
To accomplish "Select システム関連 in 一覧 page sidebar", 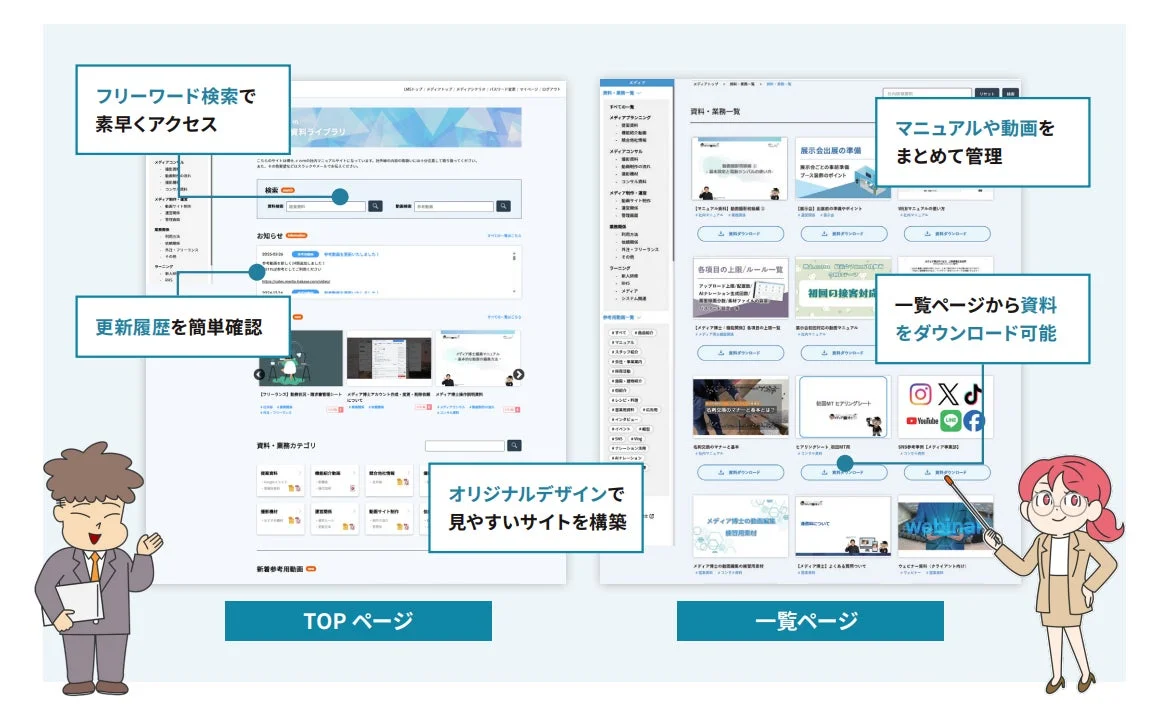I will [633, 298].
